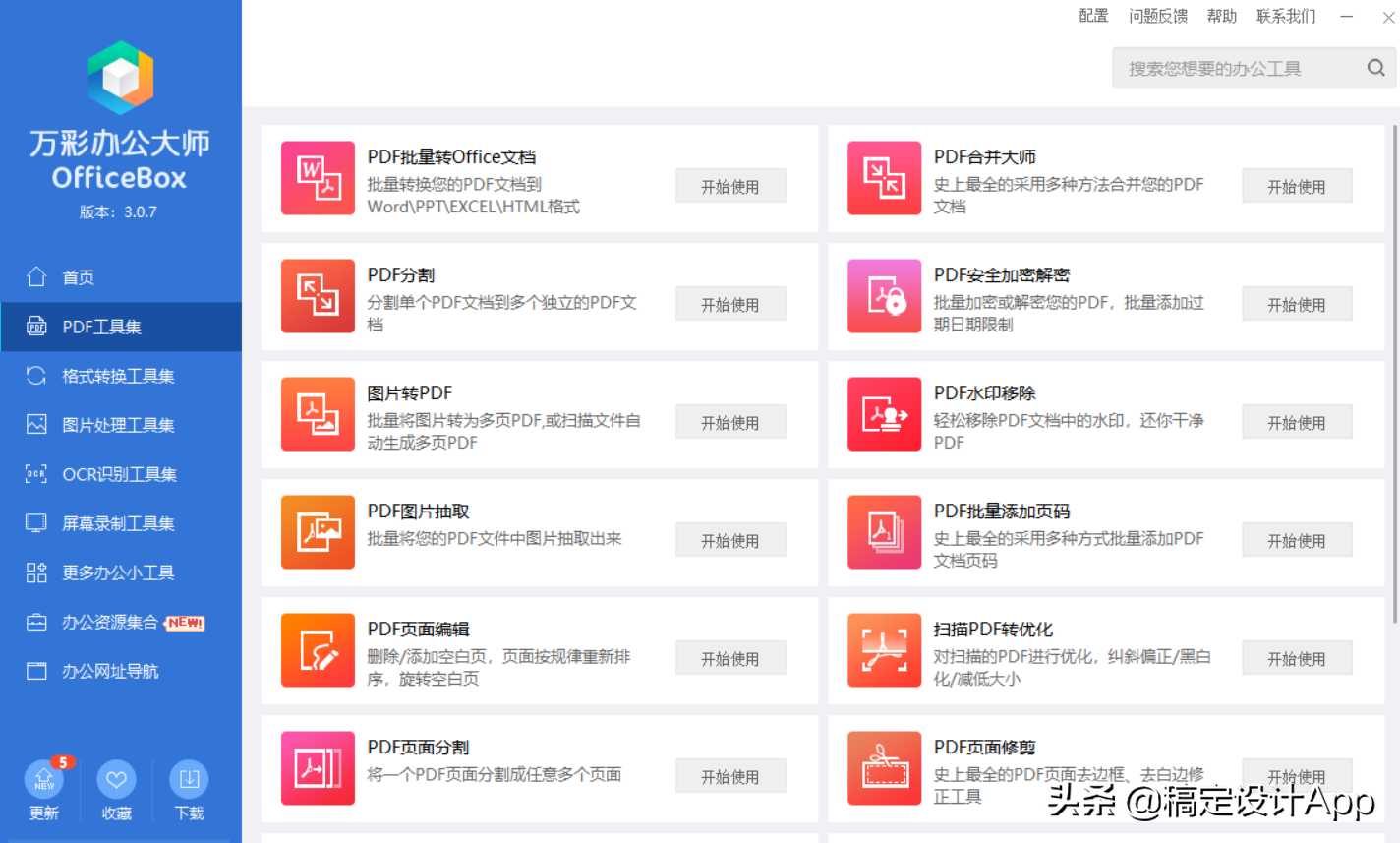The height and width of the screenshot is (843, 1400).
Task: Select the PDF页面分割 icon
Action: (x=318, y=768)
